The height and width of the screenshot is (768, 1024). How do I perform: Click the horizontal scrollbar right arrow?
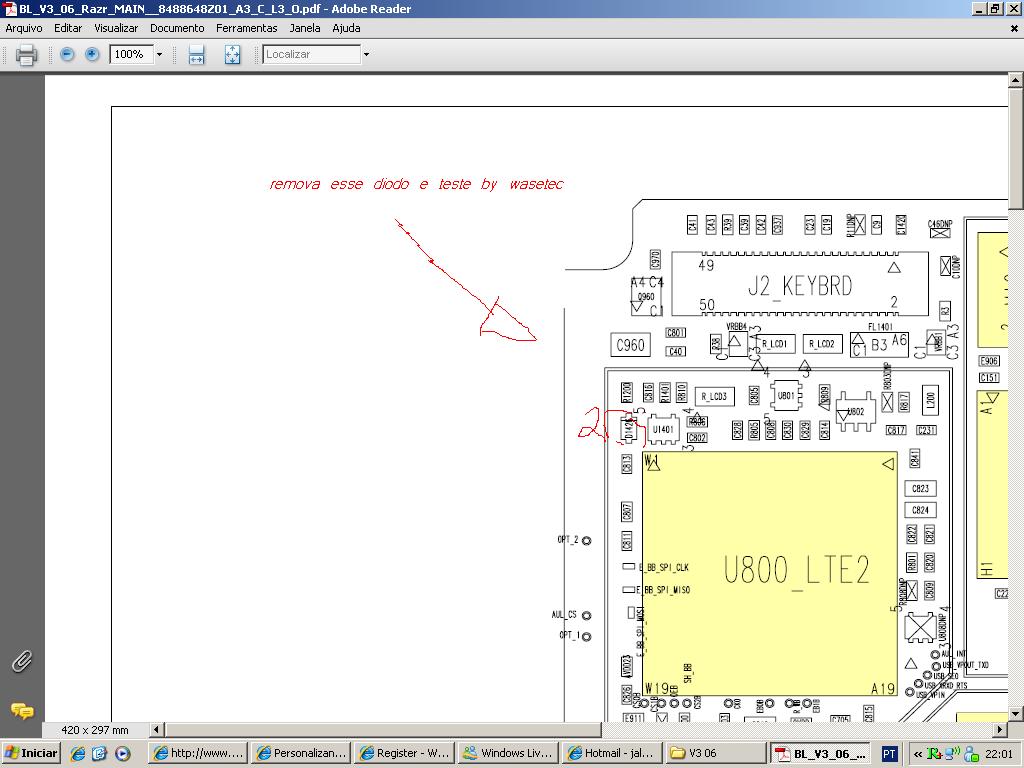click(999, 730)
